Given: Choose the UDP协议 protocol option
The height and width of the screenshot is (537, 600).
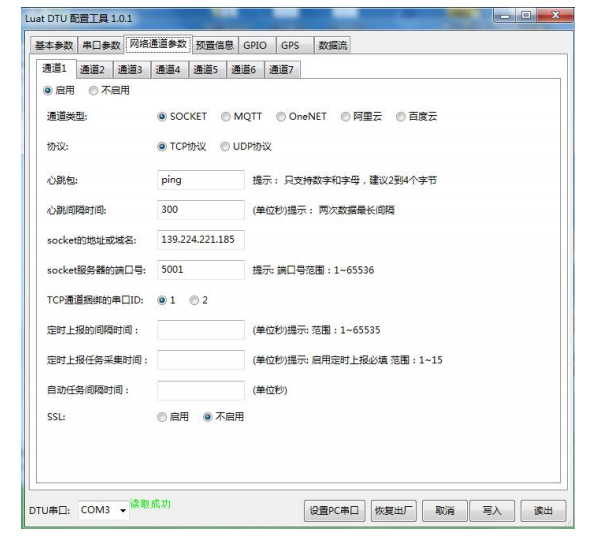Looking at the screenshot, I should (x=226, y=146).
